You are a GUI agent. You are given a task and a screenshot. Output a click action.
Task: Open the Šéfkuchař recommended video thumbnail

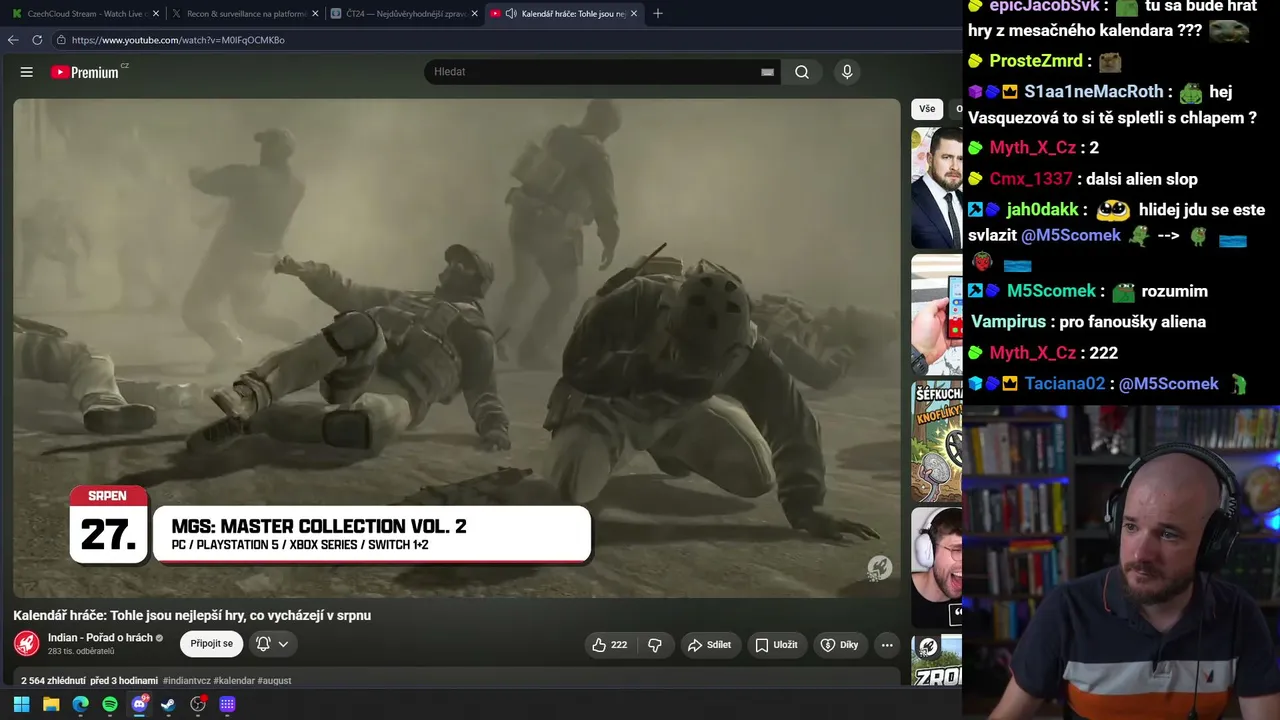pyautogui.click(x=937, y=441)
